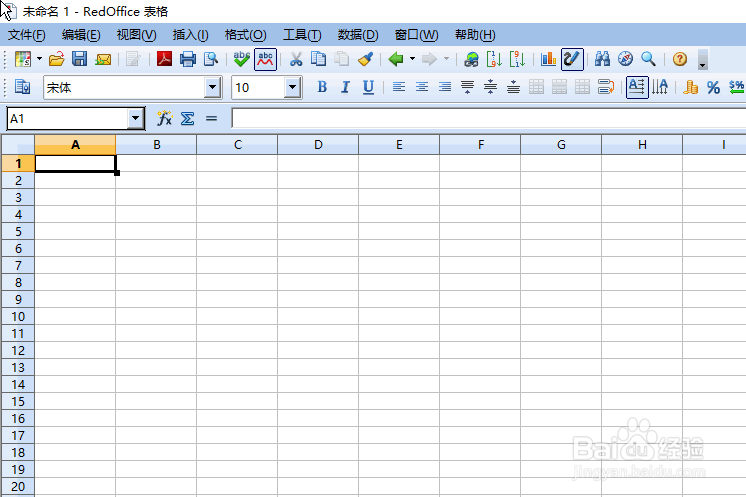Center cell text horizontally
The width and height of the screenshot is (746, 497).
pyautogui.click(x=422, y=87)
